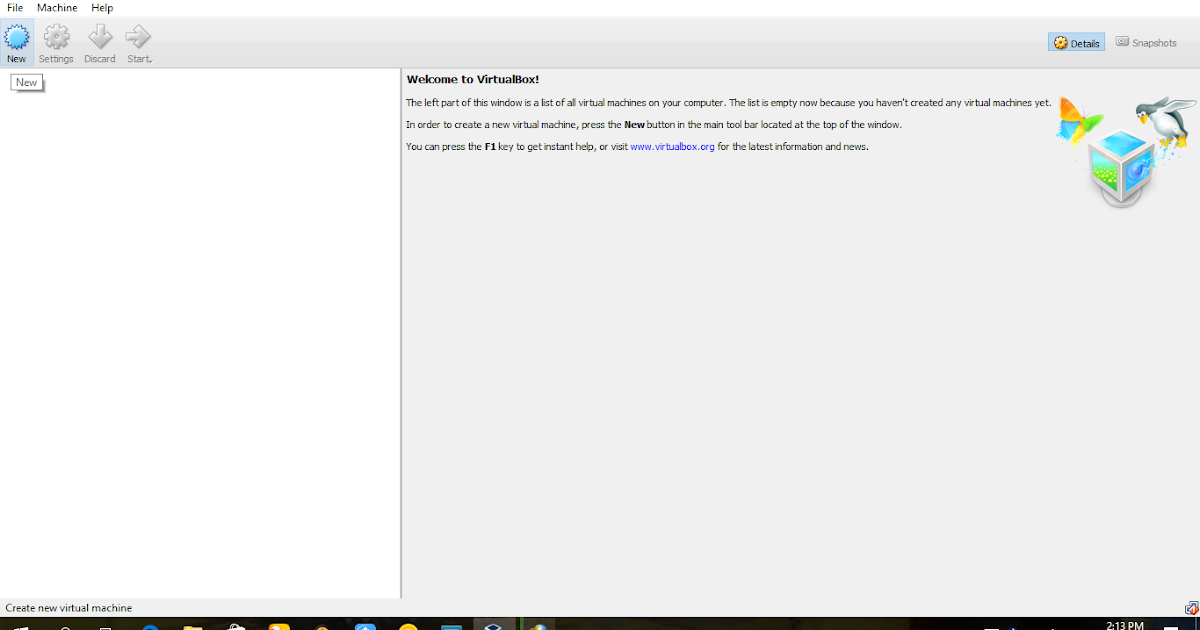Screen dimensions: 1200x630
Task: Click the bold "New" word in welcome text
Action: [634, 125]
